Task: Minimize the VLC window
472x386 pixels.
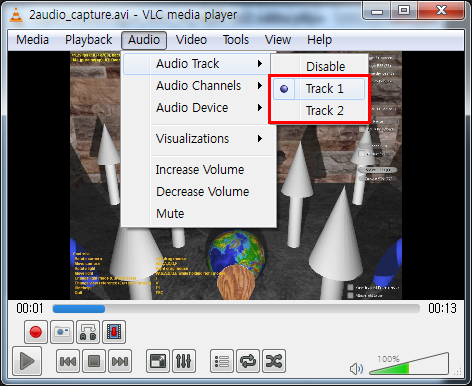Action: tap(377, 11)
